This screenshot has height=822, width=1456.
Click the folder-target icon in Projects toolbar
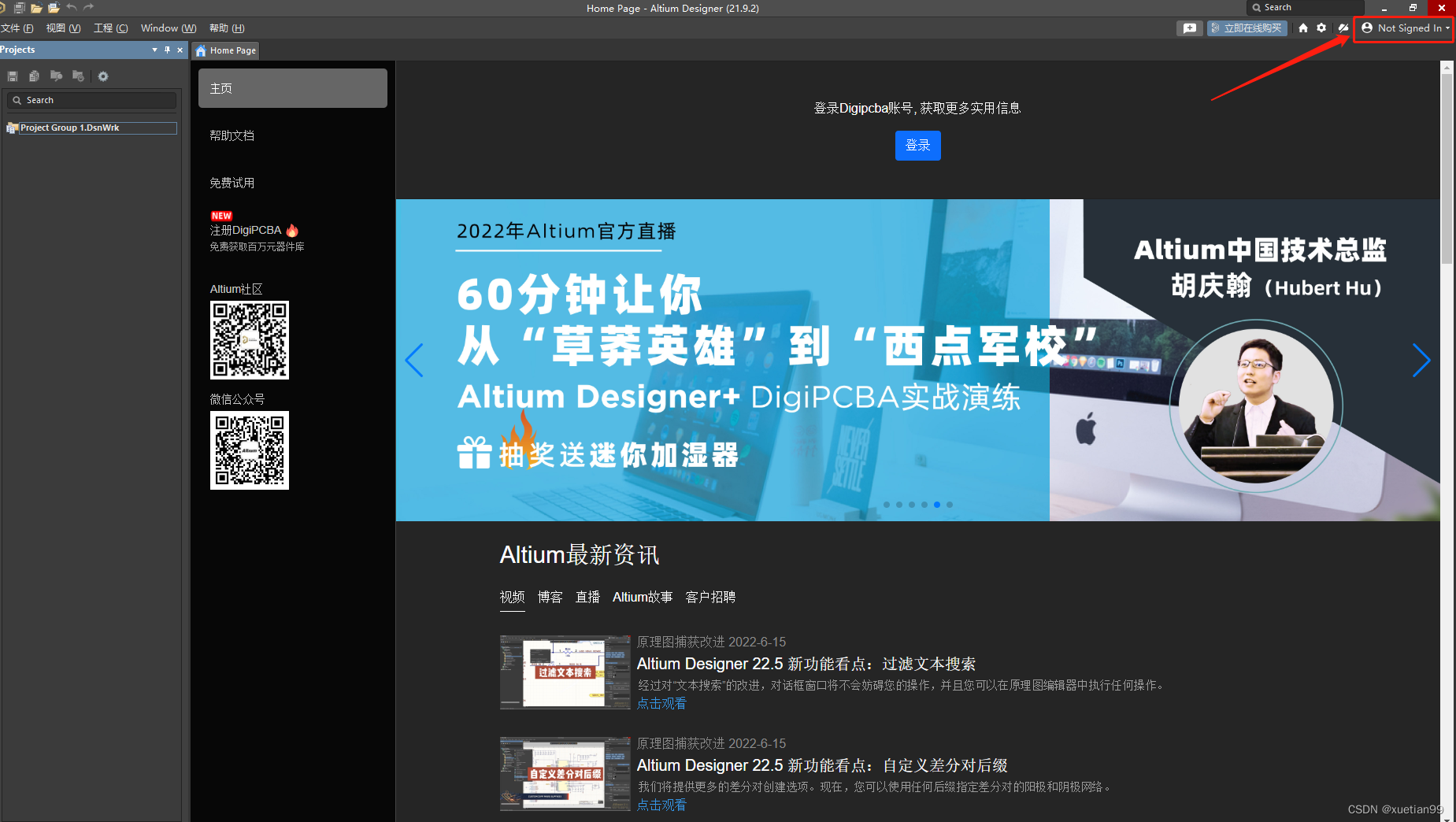[78, 76]
